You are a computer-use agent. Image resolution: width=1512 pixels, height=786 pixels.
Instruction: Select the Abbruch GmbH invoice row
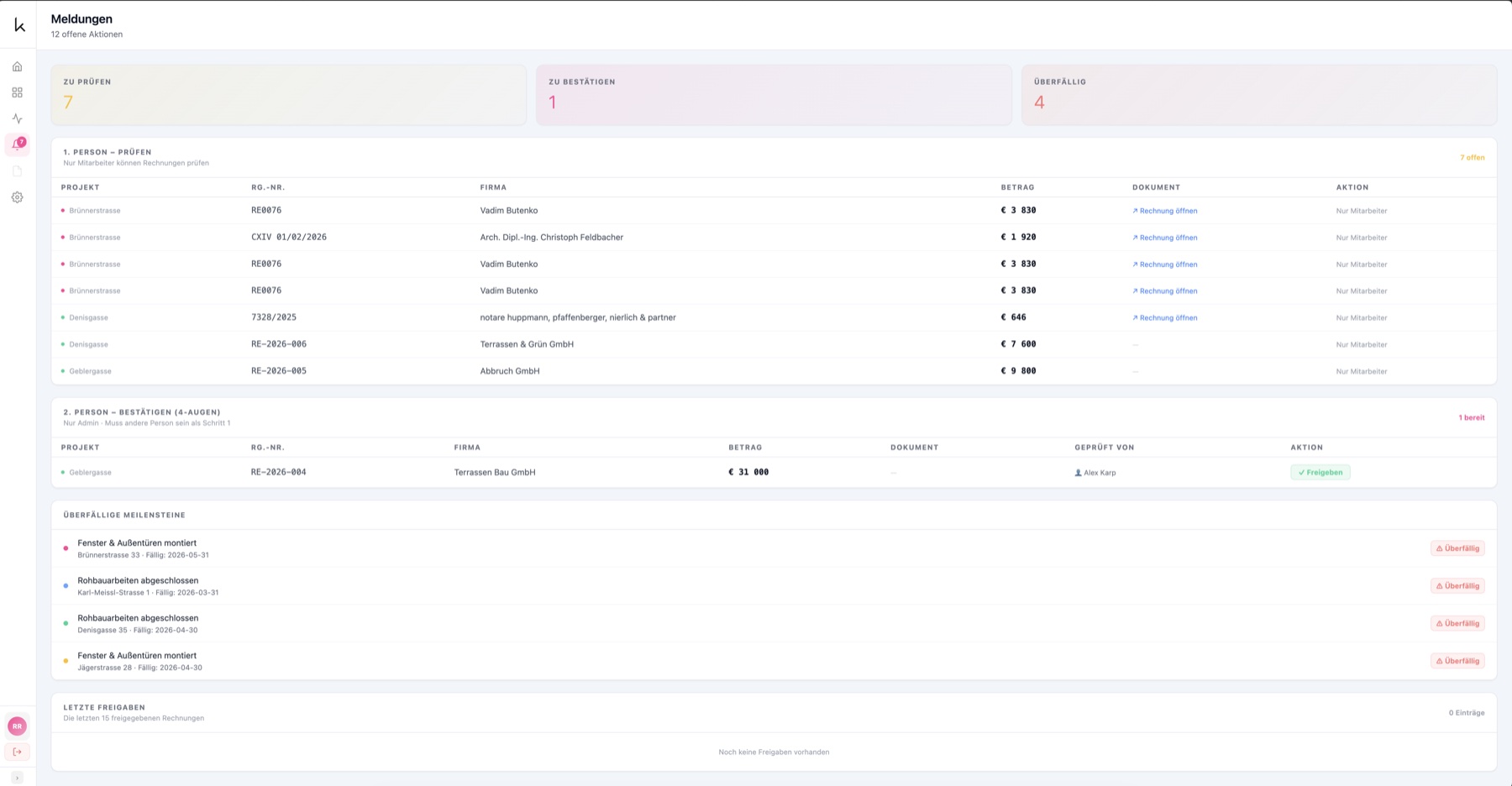pyautogui.click(x=774, y=371)
